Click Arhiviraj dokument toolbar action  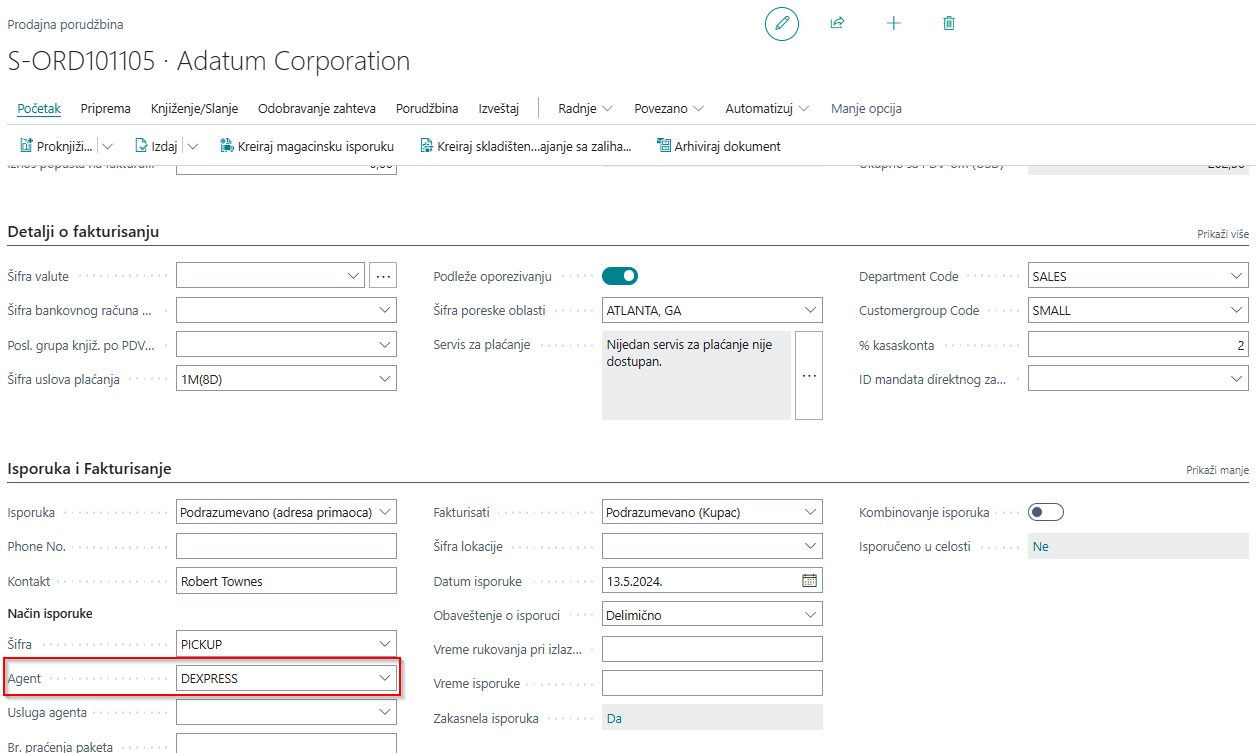click(x=718, y=146)
